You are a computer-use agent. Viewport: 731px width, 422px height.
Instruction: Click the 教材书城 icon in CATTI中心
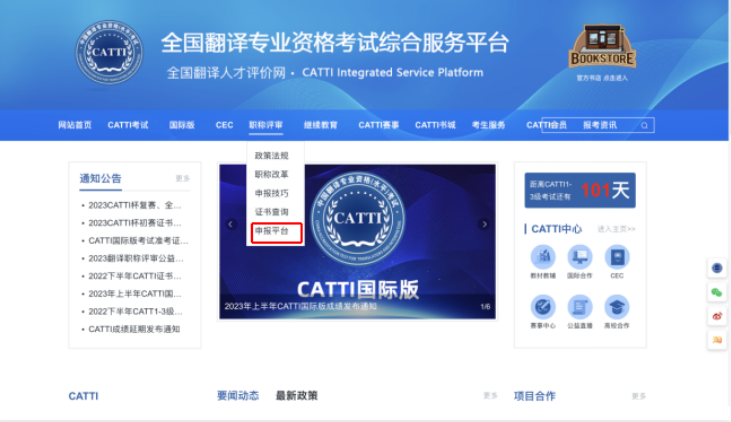coord(543,257)
